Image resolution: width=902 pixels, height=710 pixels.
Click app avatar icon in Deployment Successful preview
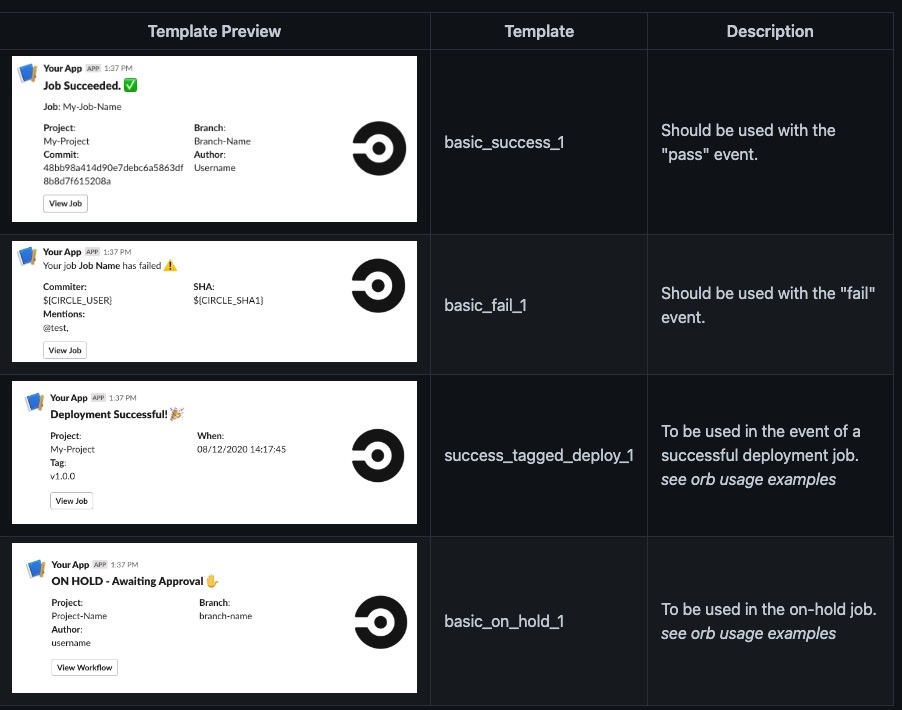coord(34,402)
